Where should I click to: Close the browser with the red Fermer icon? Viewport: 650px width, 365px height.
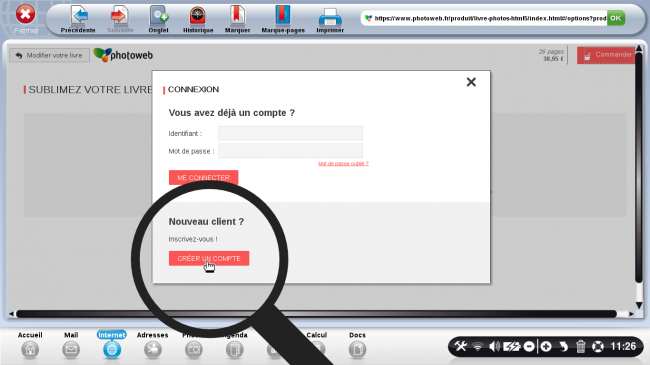tap(25, 15)
